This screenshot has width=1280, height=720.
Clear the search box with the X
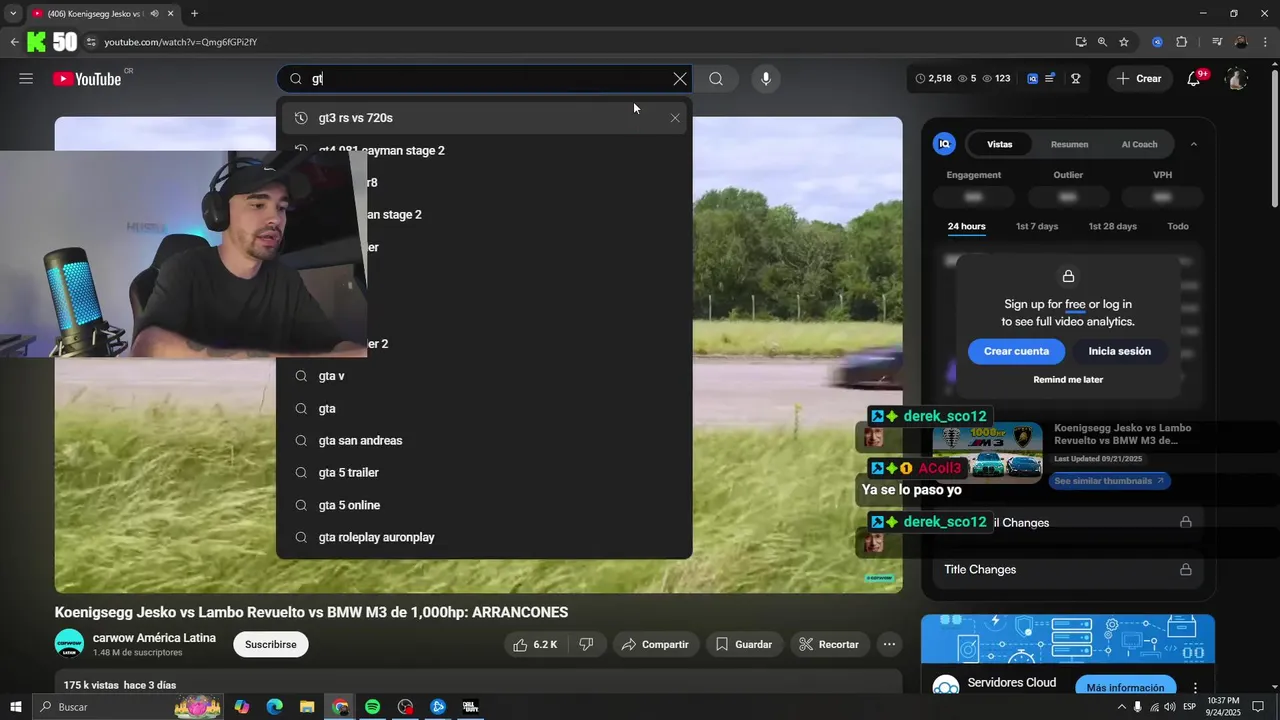(680, 79)
